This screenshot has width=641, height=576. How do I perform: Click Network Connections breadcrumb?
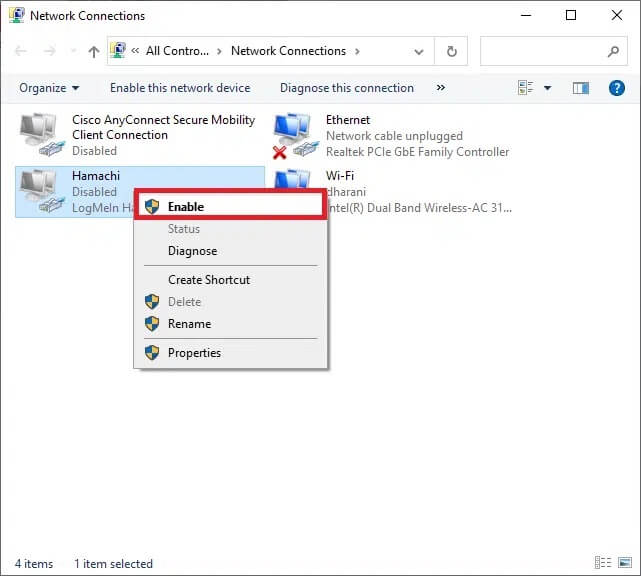click(288, 51)
